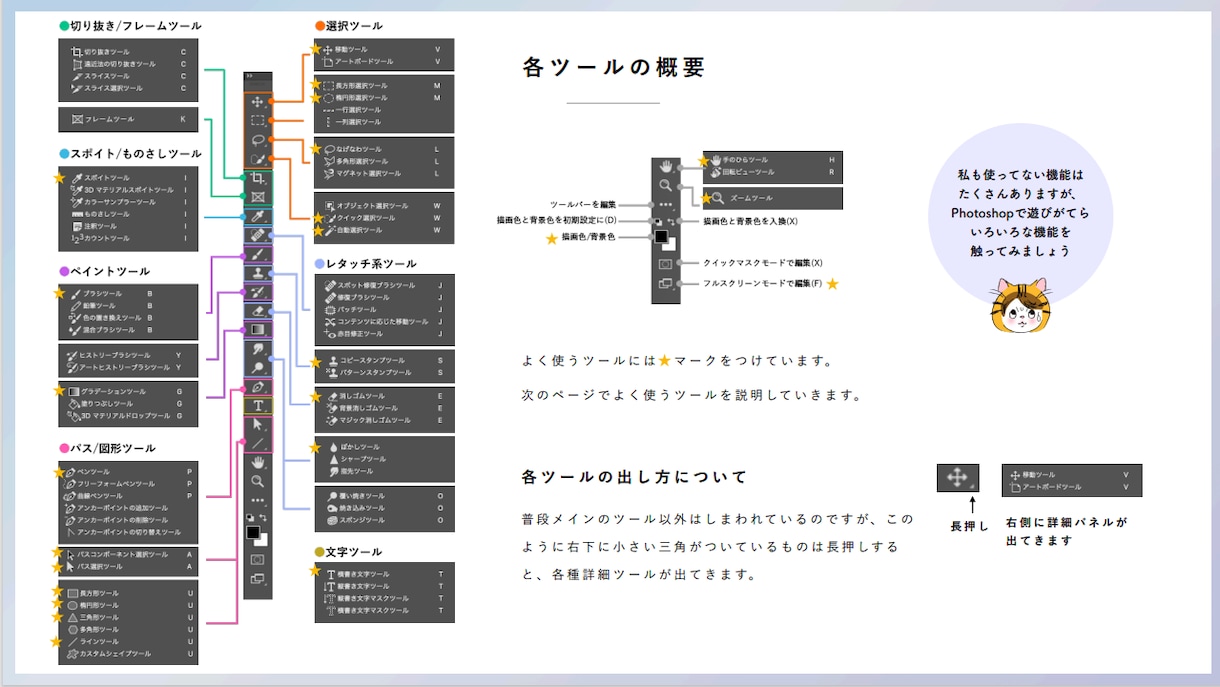Click white background swatch in the tall toolbar
The width and height of the screenshot is (1220, 687).
point(261,540)
